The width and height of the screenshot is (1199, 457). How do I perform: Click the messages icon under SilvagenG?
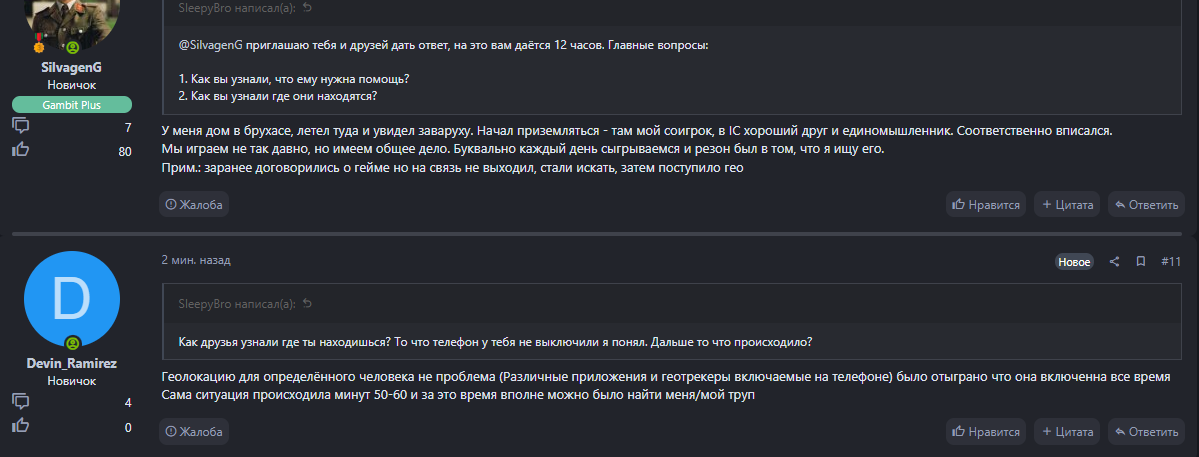pos(20,126)
